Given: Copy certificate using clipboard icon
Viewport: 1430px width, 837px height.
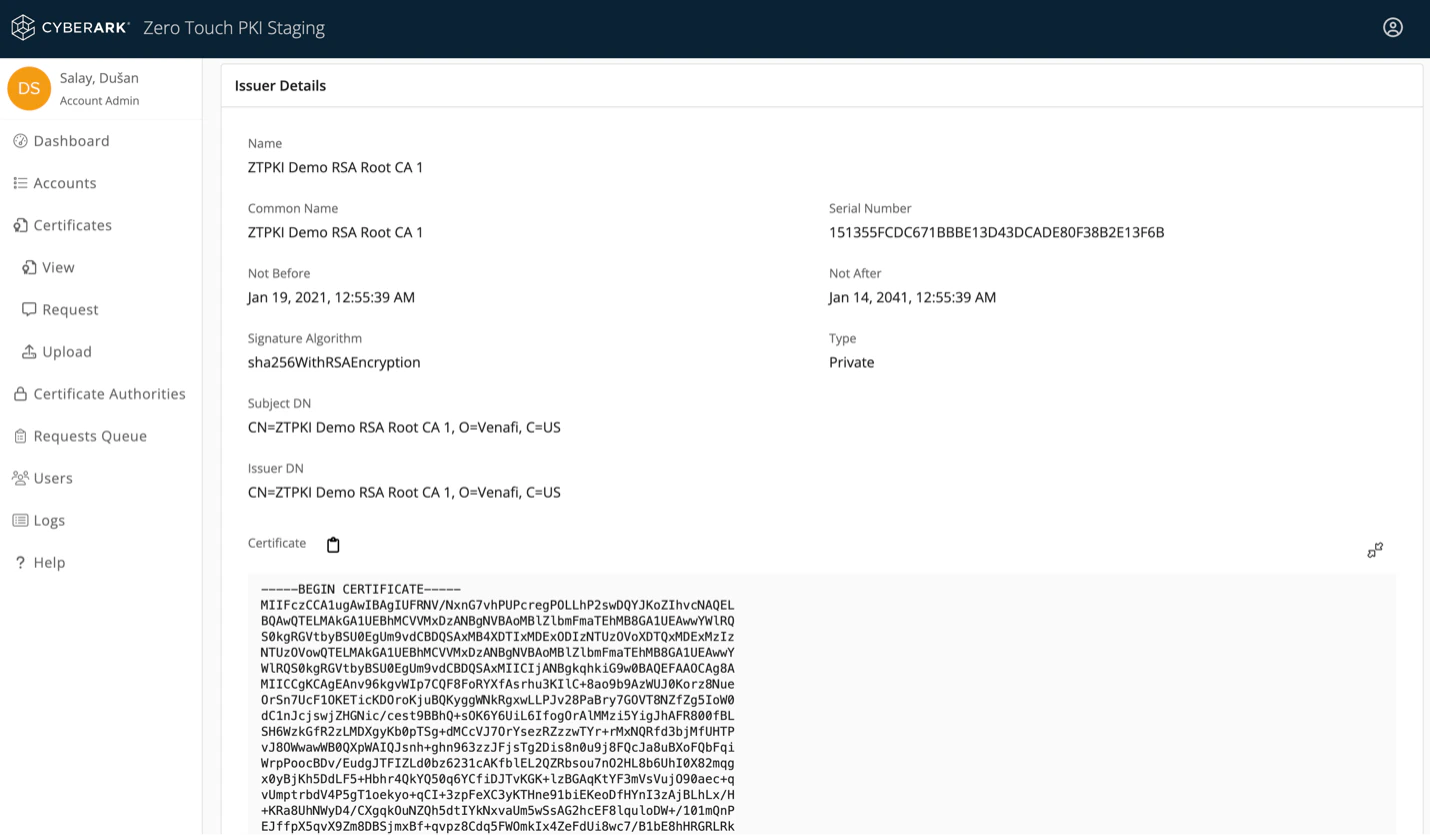Looking at the screenshot, I should 333,544.
